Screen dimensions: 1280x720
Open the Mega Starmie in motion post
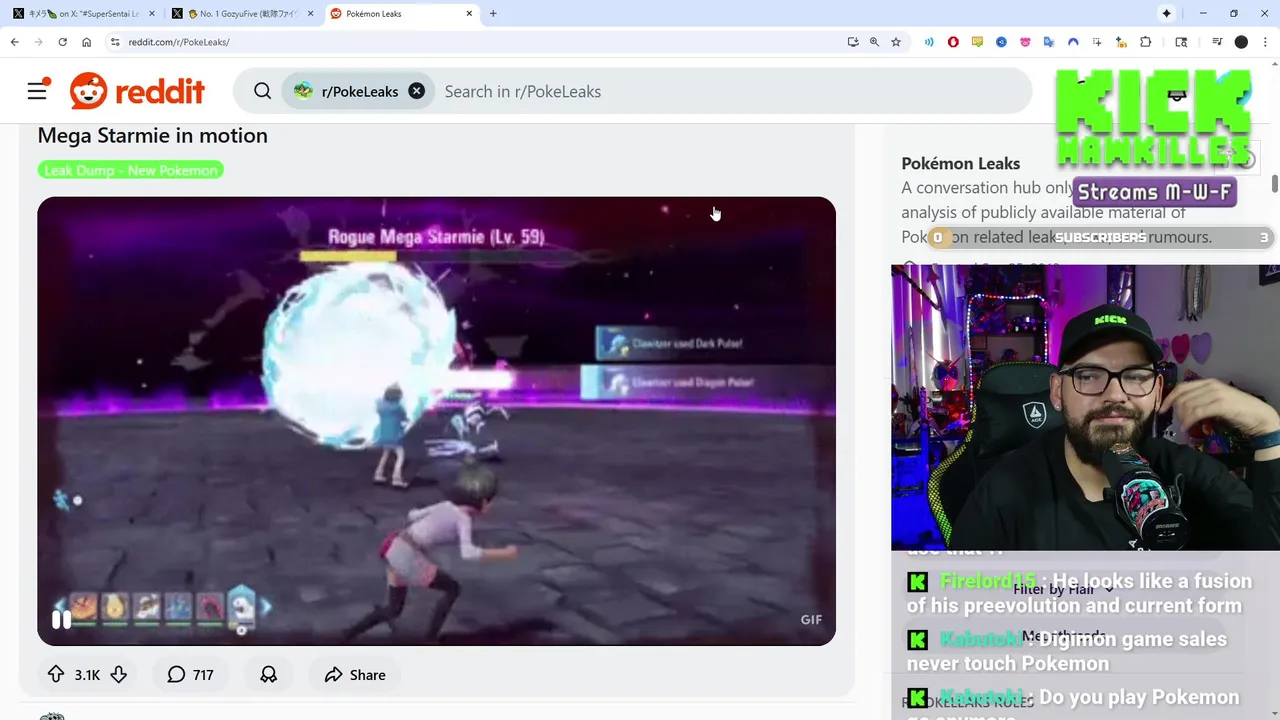point(152,135)
